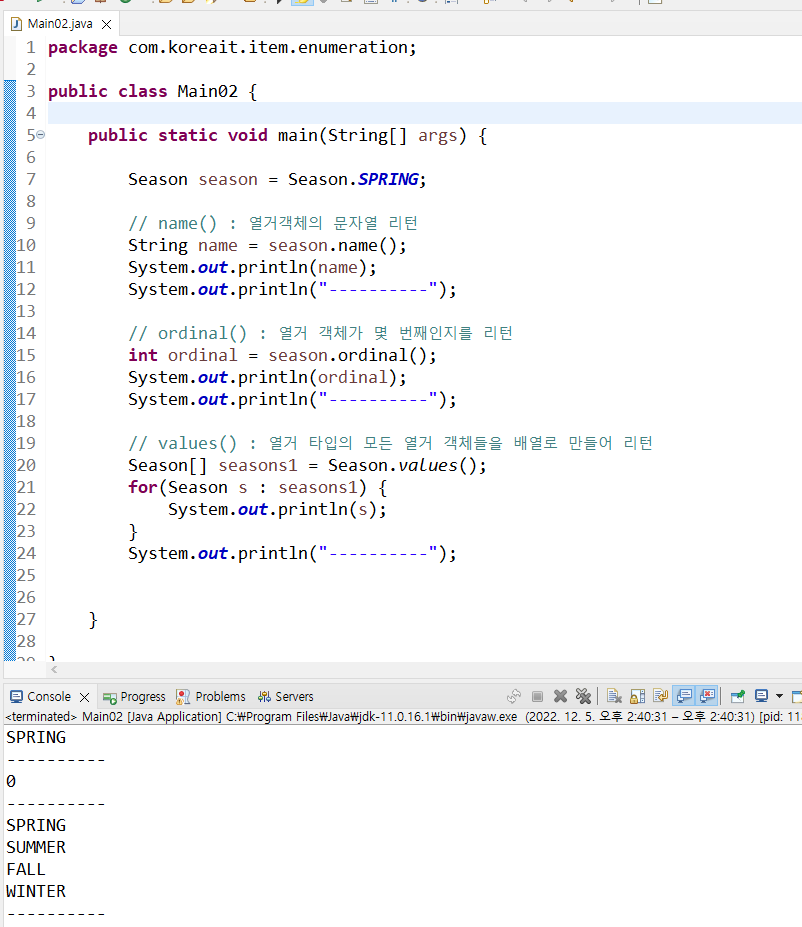The height and width of the screenshot is (927, 802).
Task: Toggle Show Console When Standard Out Changes
Action: (684, 696)
